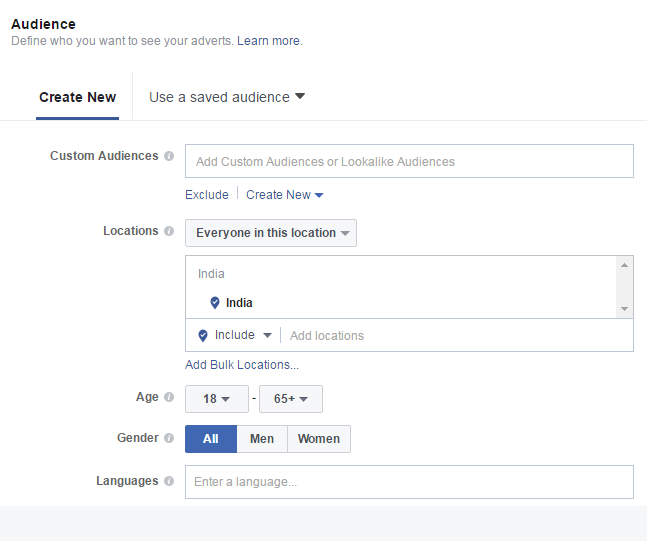This screenshot has width=647, height=541.
Task: Open the minimum age 18 dropdown
Action: 217,399
